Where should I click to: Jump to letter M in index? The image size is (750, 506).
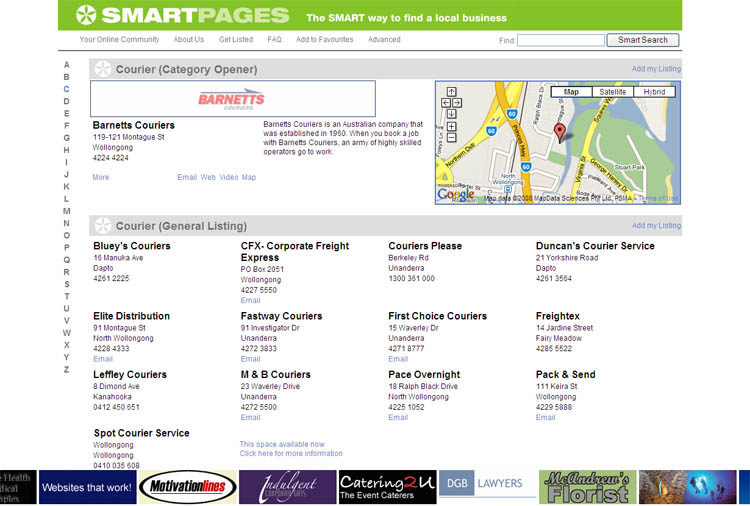[x=66, y=211]
